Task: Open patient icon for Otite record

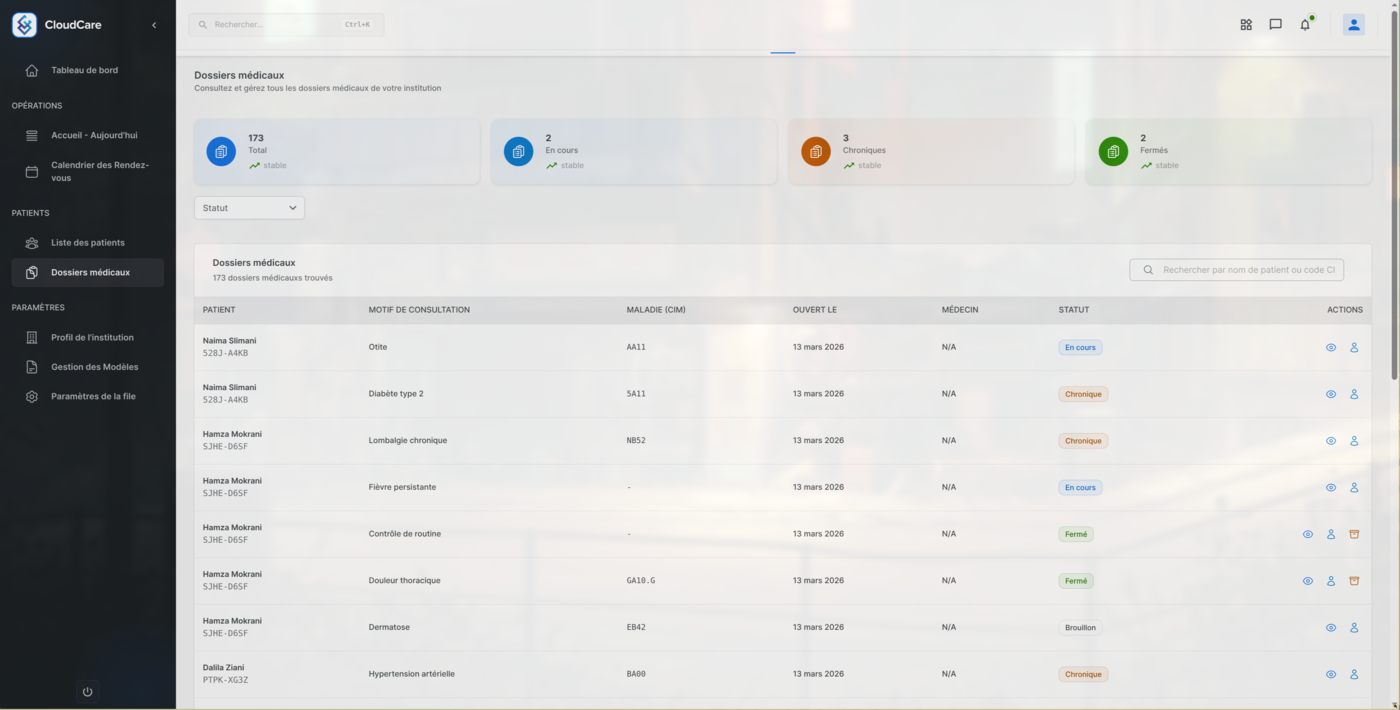Action: [1354, 348]
